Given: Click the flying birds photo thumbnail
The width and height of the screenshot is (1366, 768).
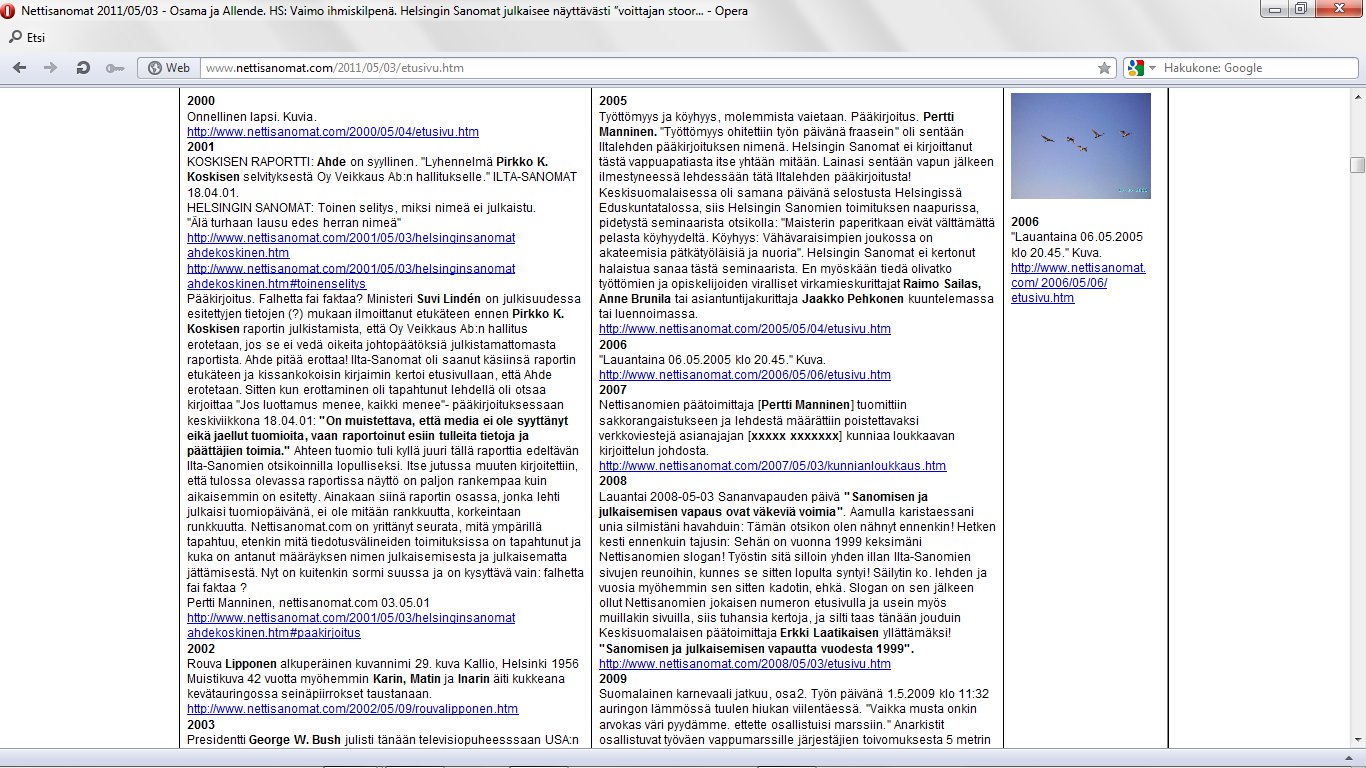Looking at the screenshot, I should 1080,146.
